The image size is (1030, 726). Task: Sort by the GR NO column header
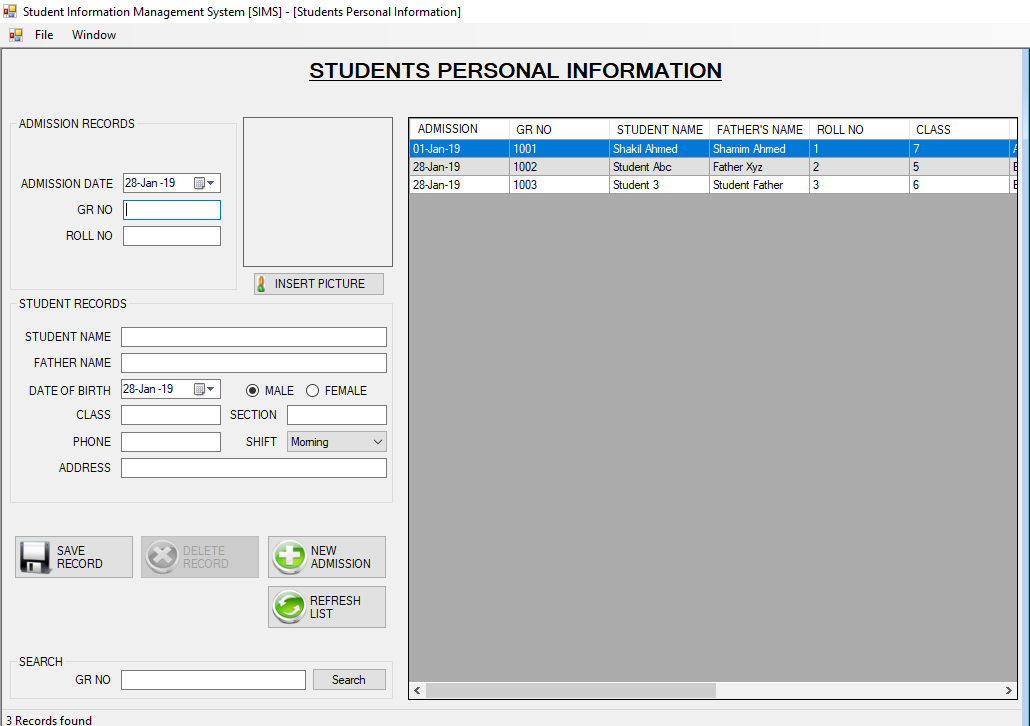coord(559,129)
